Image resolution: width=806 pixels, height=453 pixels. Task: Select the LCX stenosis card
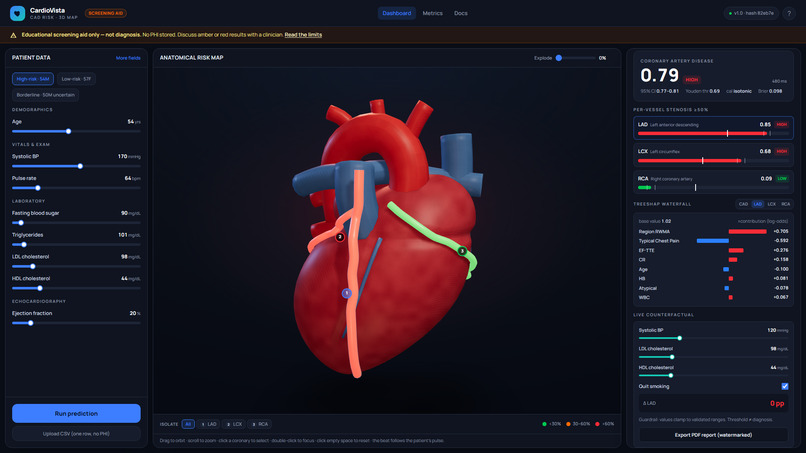click(x=713, y=155)
